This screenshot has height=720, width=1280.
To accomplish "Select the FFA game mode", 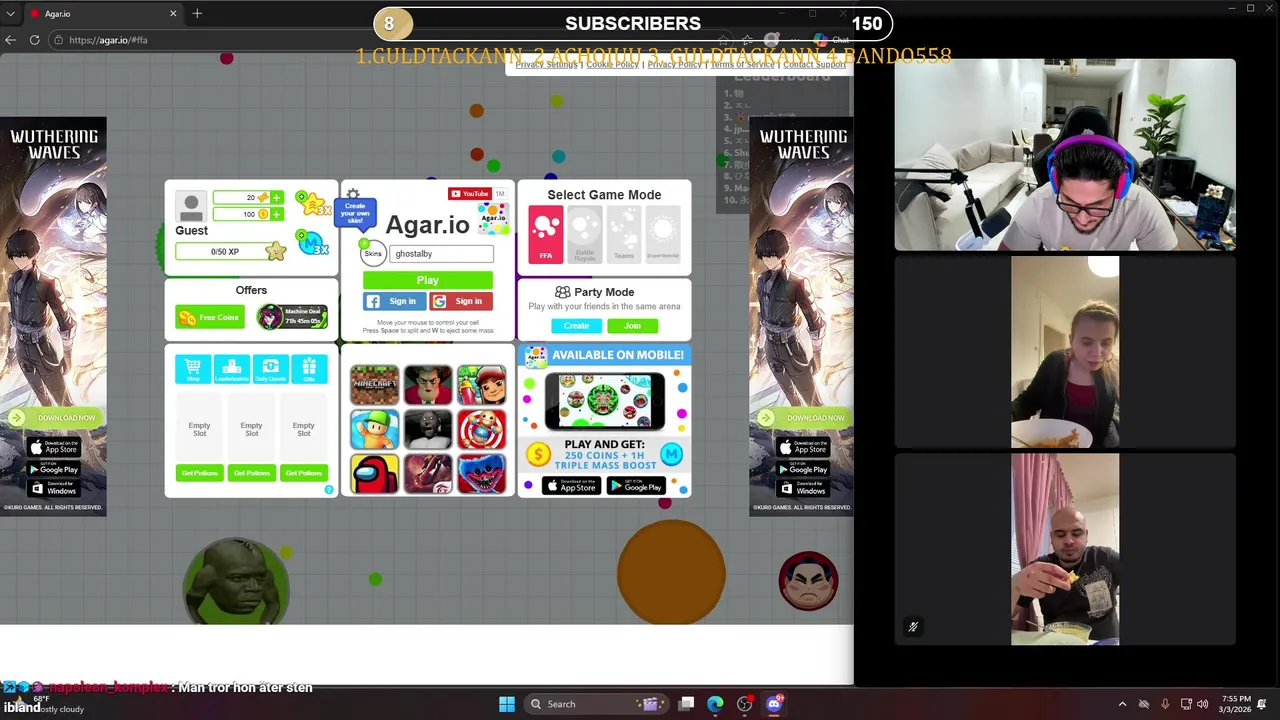I will pyautogui.click(x=546, y=234).
